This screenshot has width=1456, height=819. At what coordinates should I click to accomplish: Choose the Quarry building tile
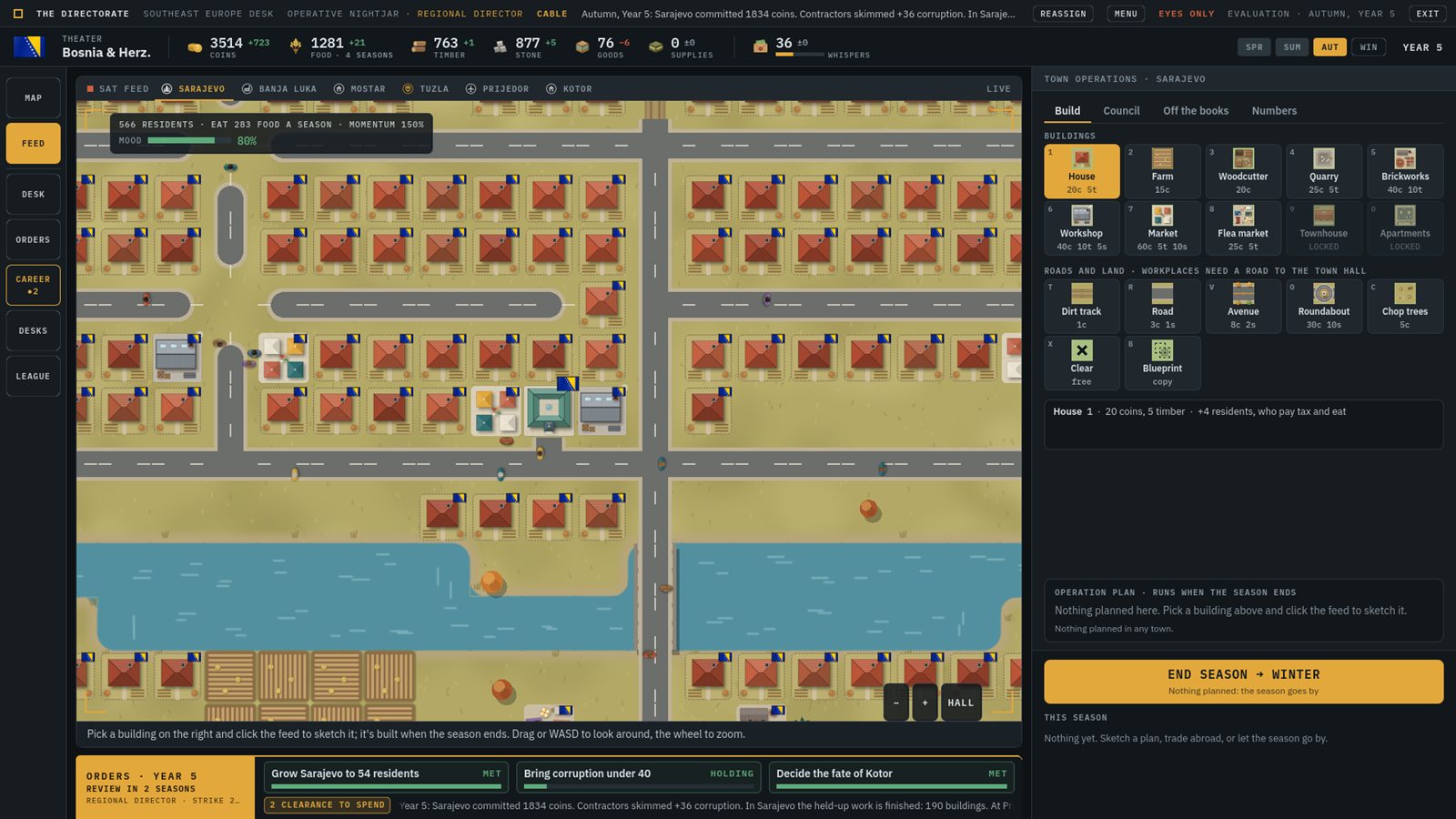(x=1323, y=171)
